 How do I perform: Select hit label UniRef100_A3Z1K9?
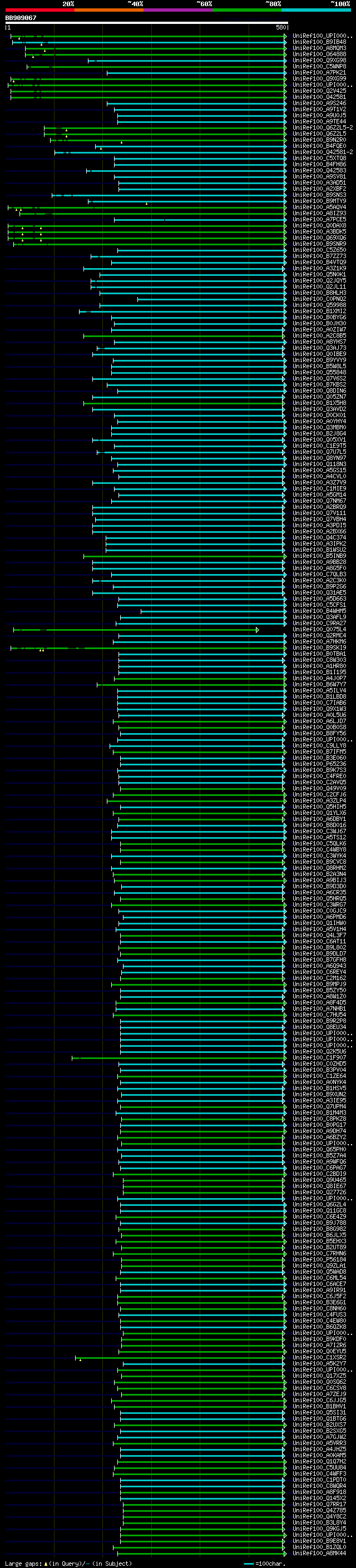tap(319, 269)
